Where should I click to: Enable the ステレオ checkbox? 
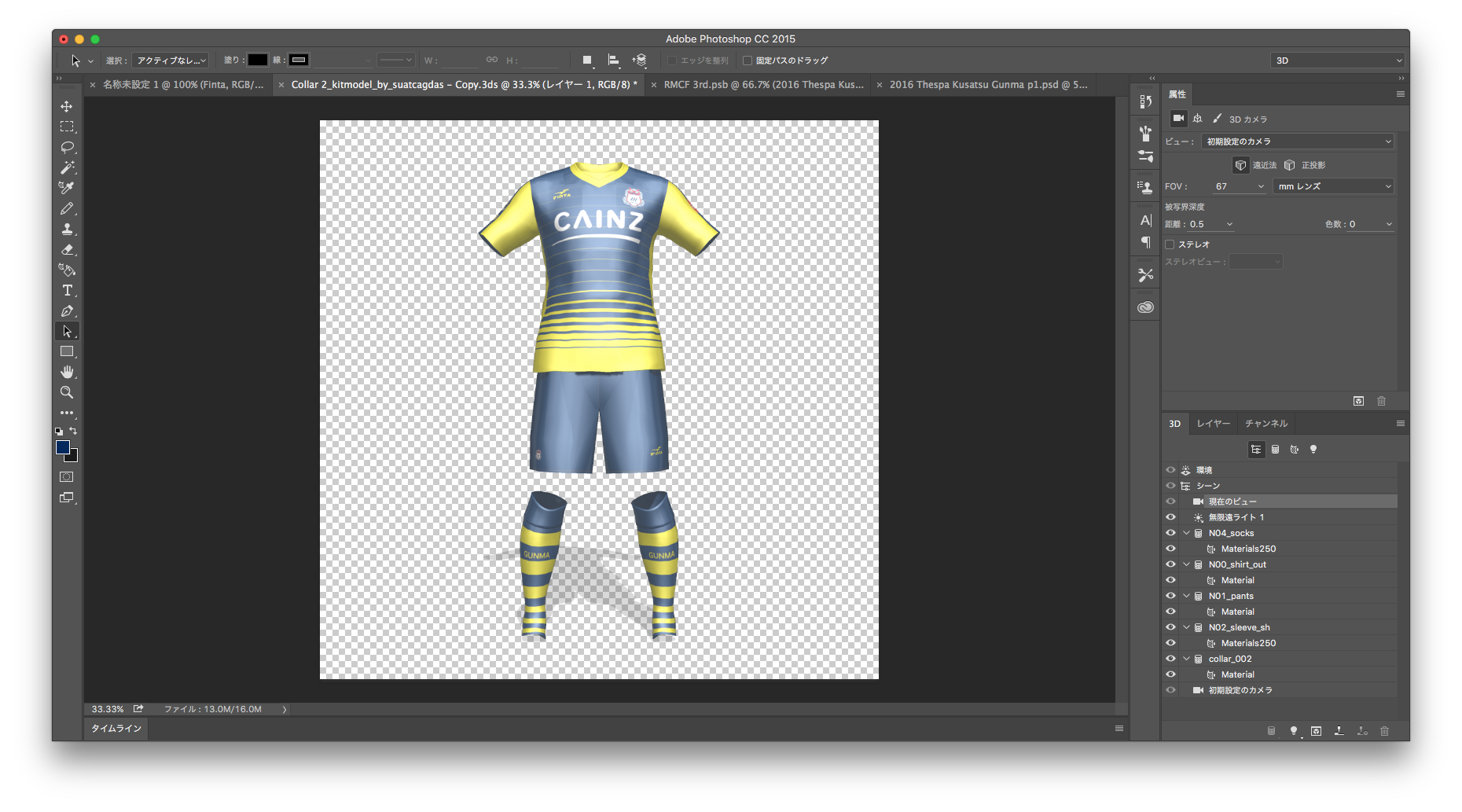(x=1170, y=244)
